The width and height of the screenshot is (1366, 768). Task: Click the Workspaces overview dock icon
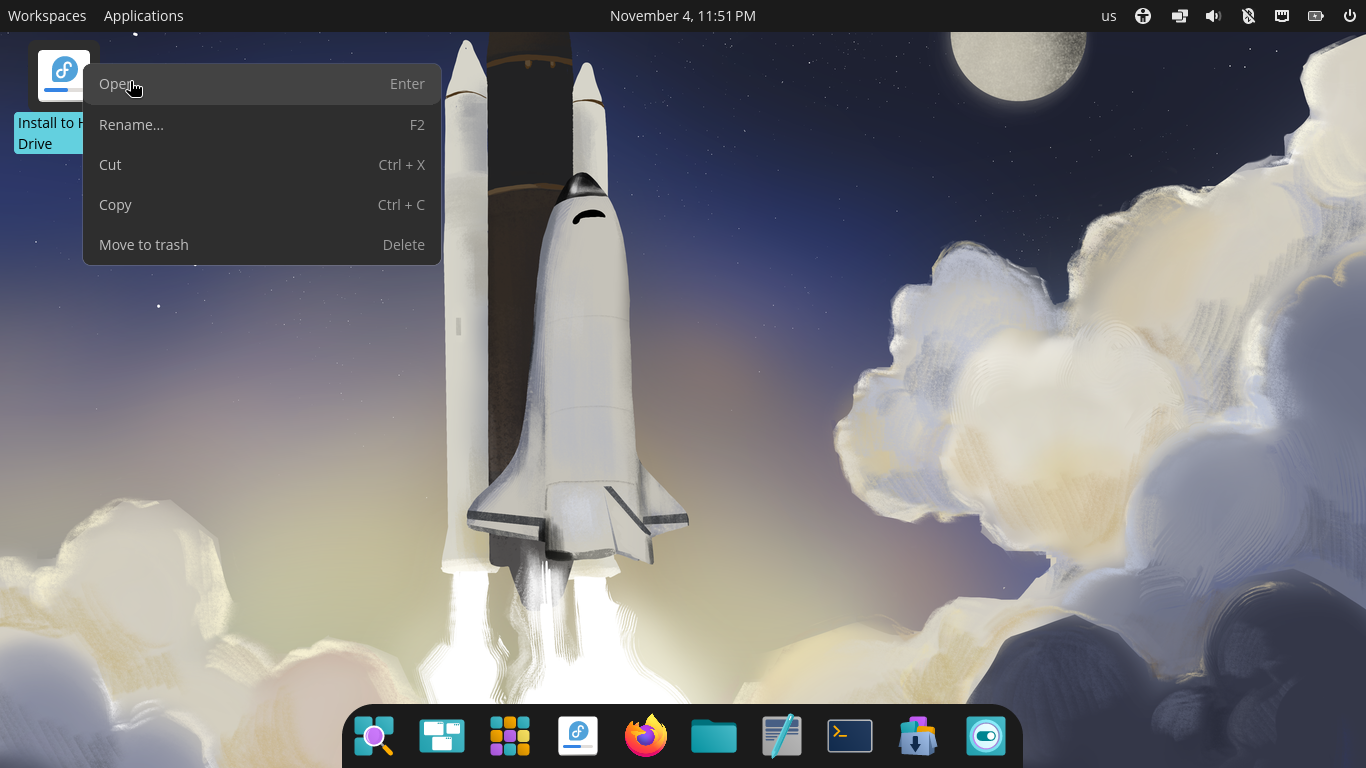(x=442, y=736)
